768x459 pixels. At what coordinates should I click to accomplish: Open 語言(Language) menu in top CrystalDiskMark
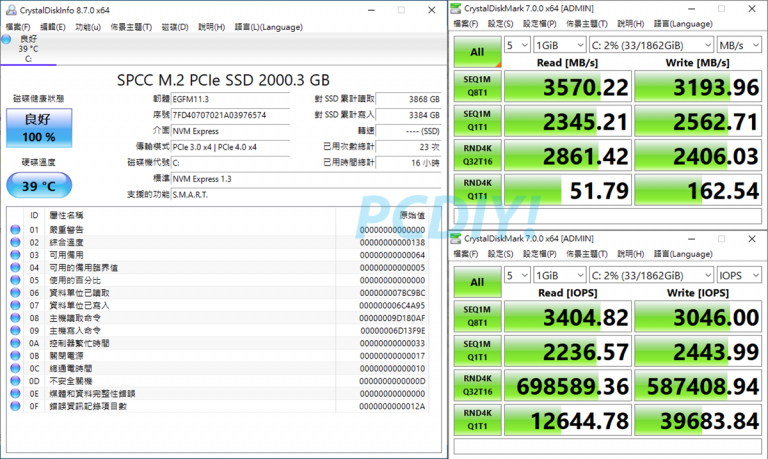coord(683,24)
